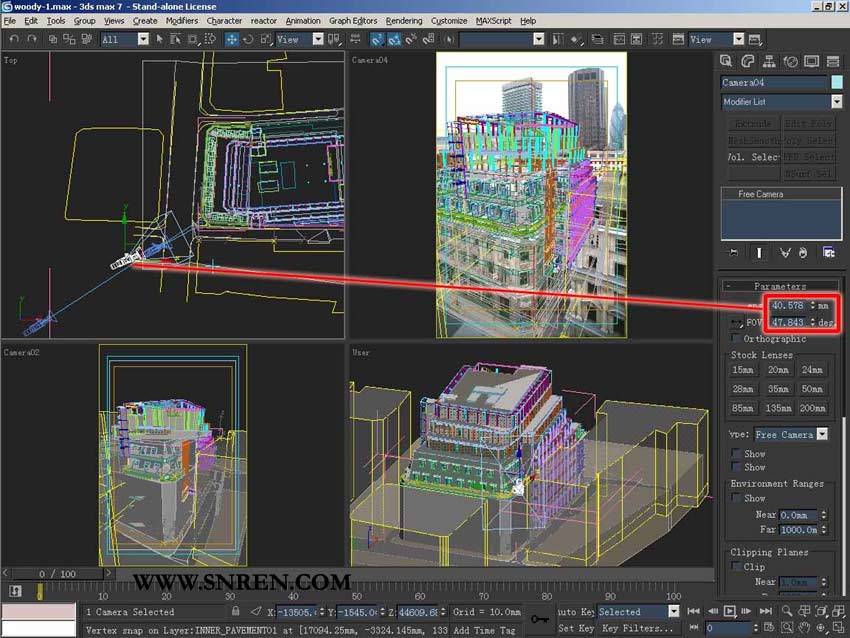The width and height of the screenshot is (850, 638).
Task: Select the Scale tool
Action: coord(266,39)
